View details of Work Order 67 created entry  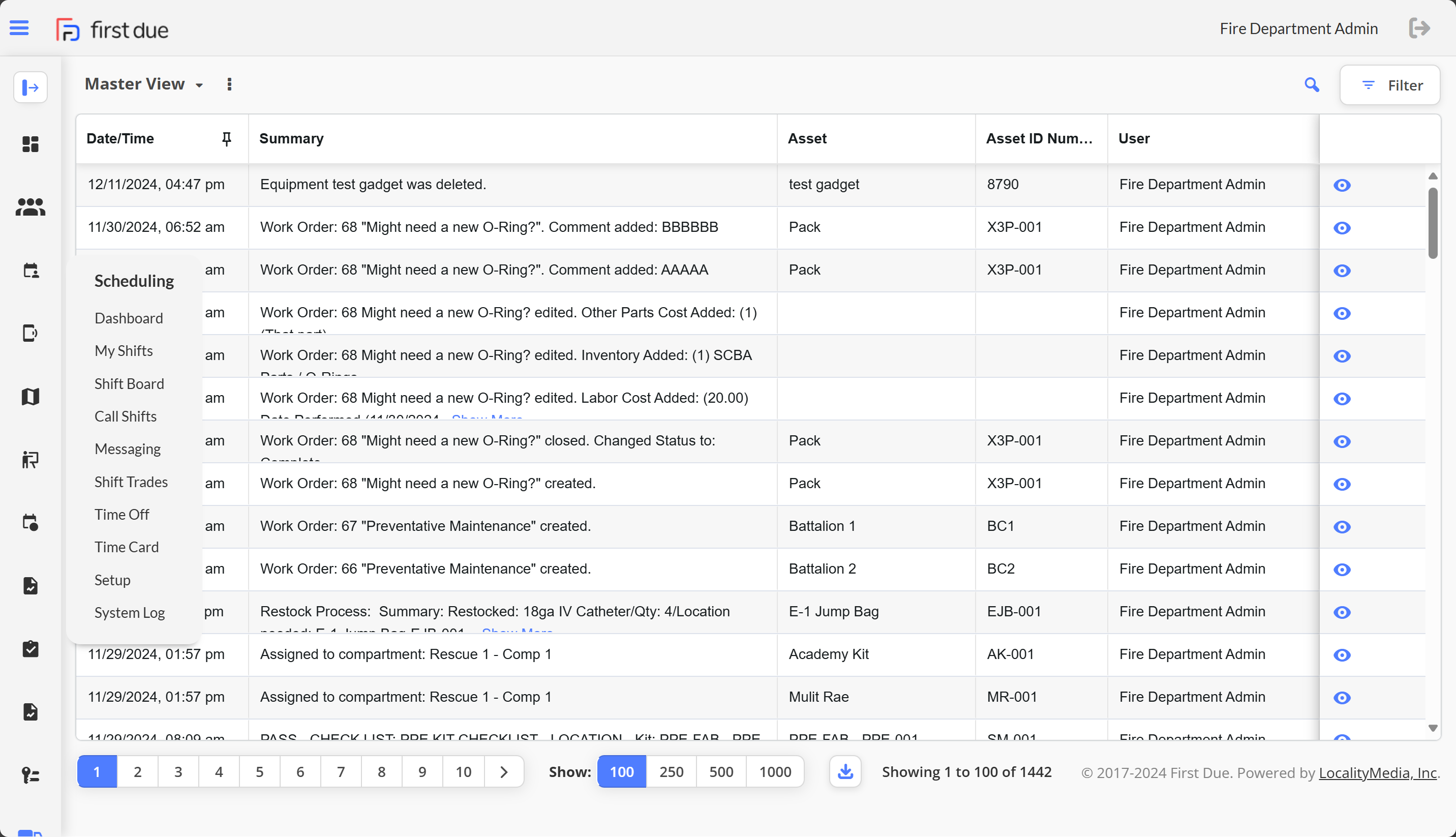[x=1342, y=527]
